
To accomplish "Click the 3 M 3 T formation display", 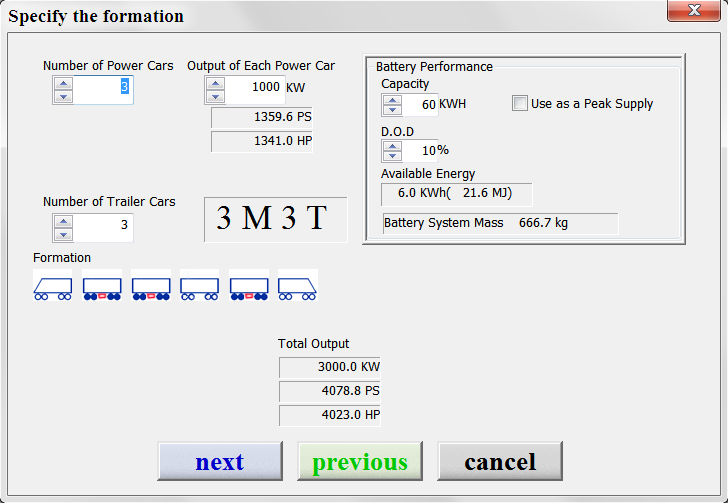I will coord(276,219).
